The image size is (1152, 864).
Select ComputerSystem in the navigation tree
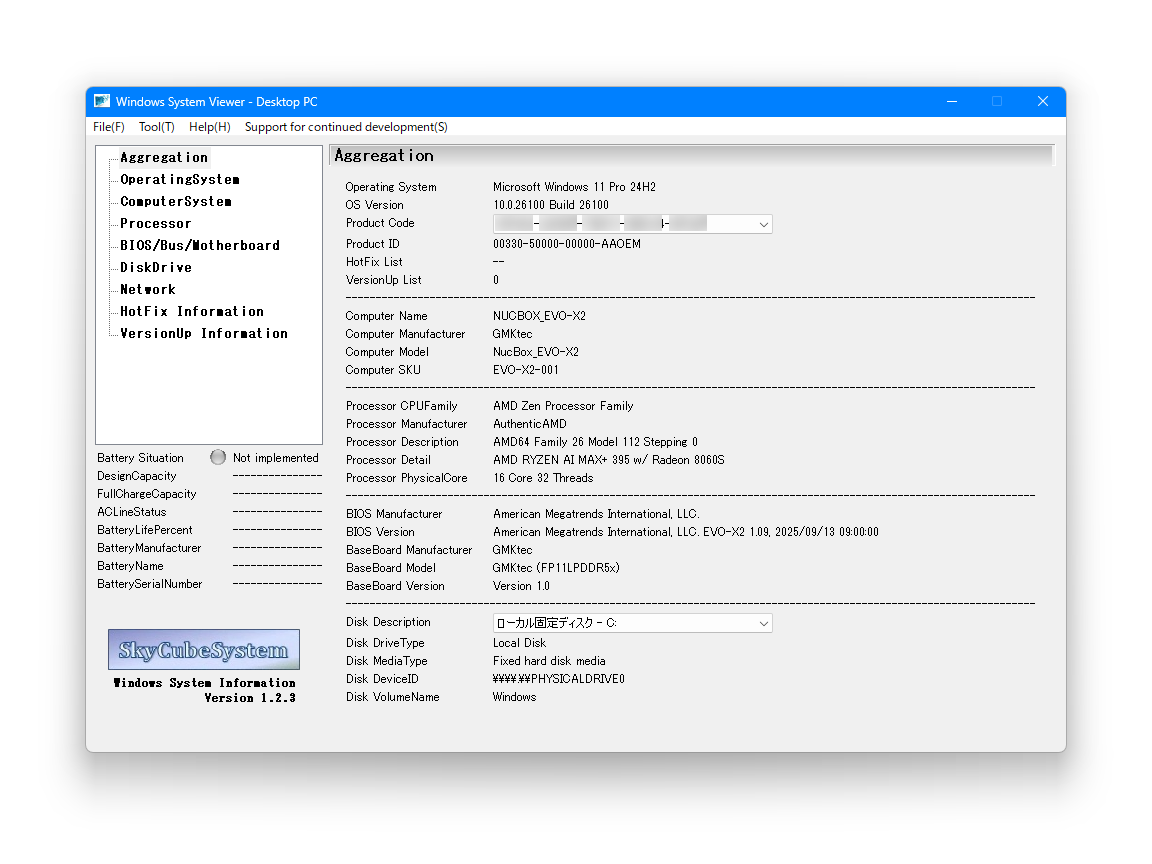tap(175, 201)
